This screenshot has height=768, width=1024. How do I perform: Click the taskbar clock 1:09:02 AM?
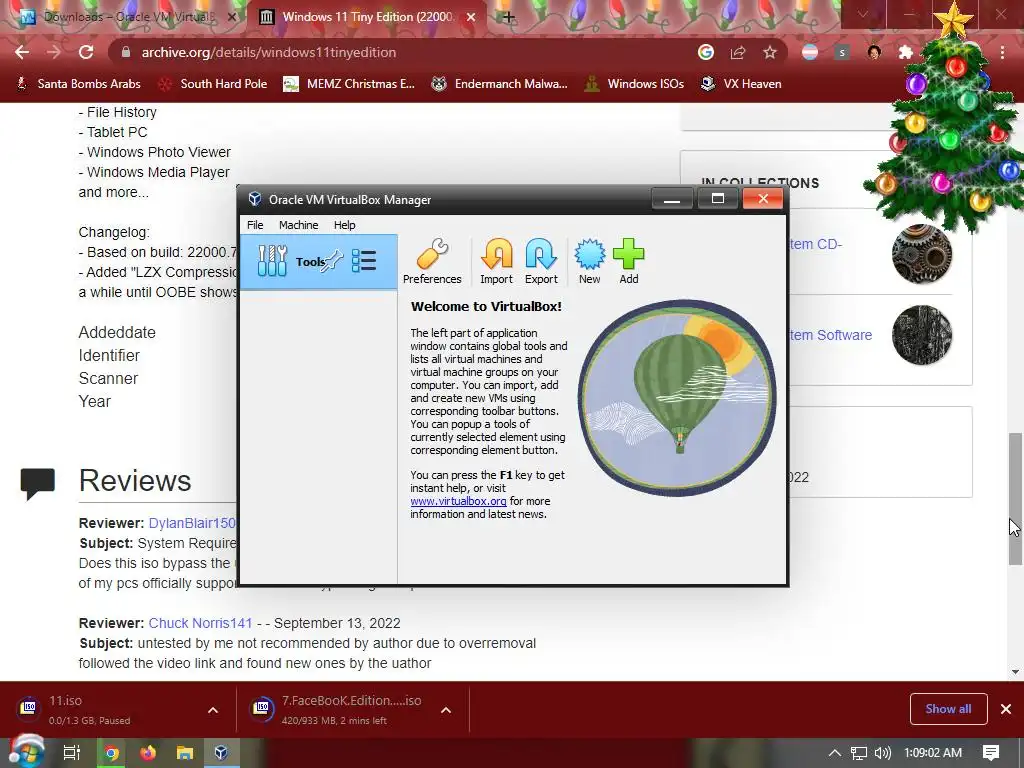933,753
